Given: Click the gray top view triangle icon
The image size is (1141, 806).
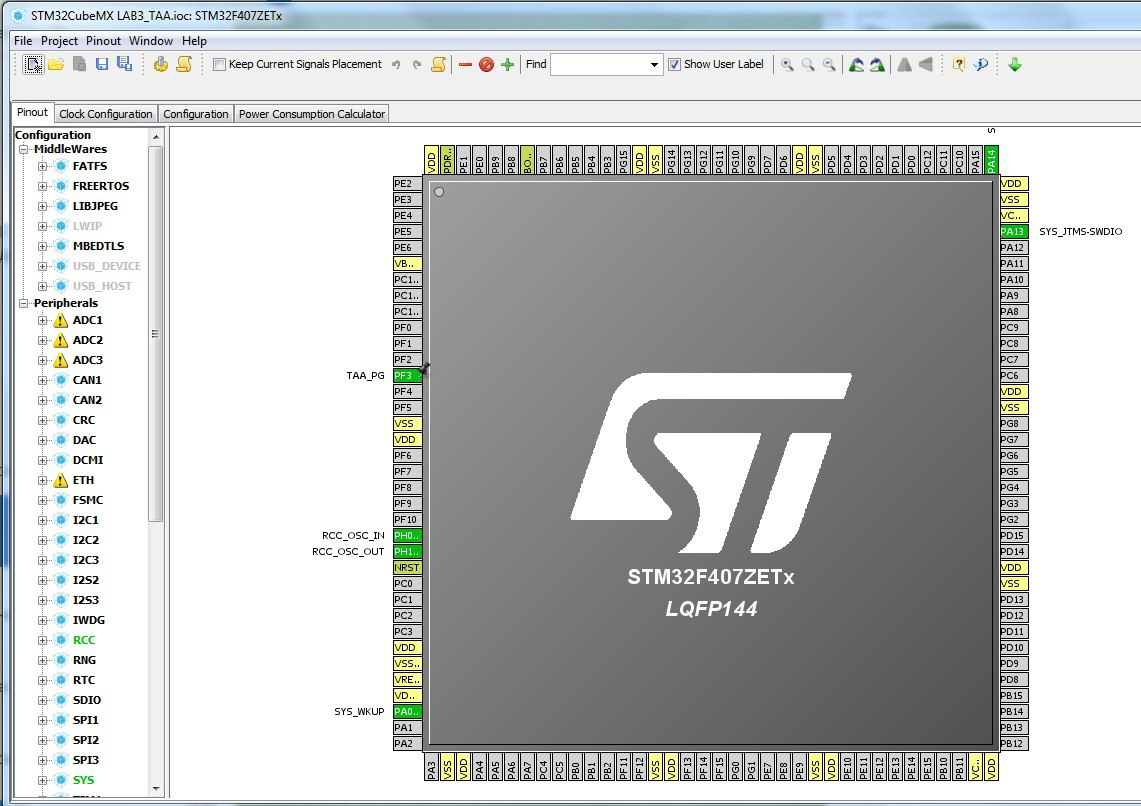Looking at the screenshot, I should pos(905,65).
